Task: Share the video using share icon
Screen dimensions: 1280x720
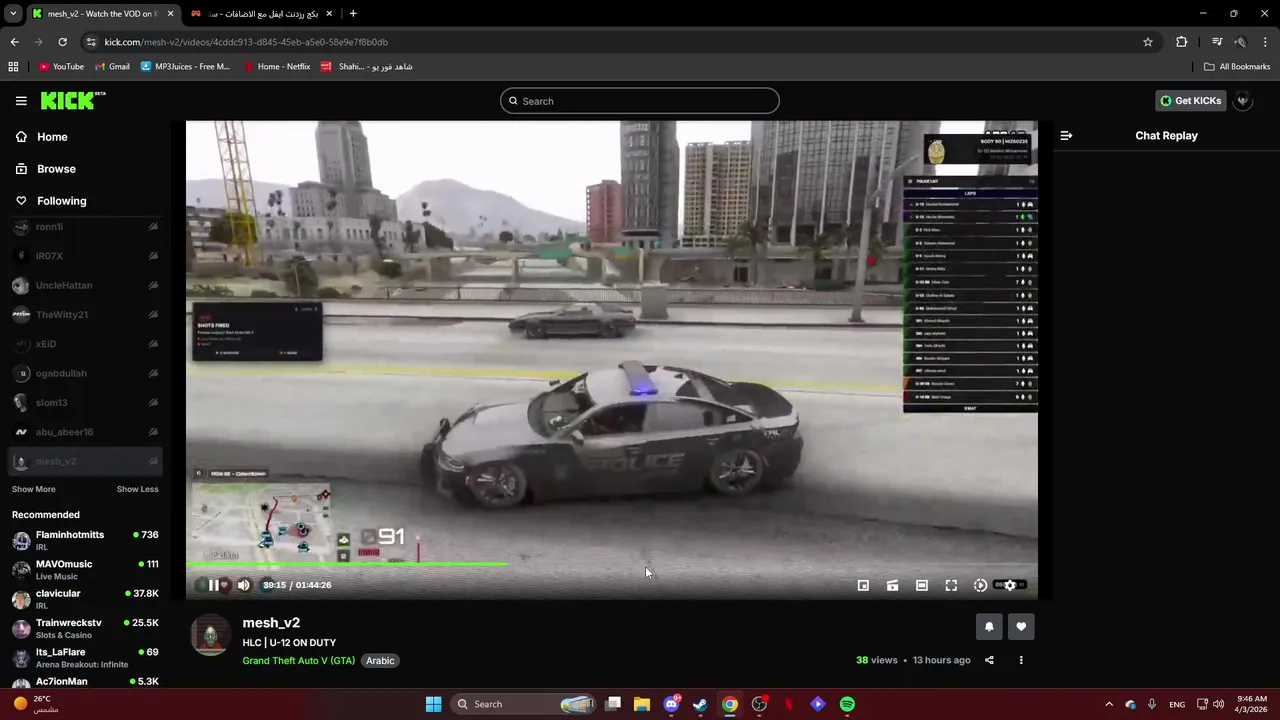Action: [x=989, y=660]
